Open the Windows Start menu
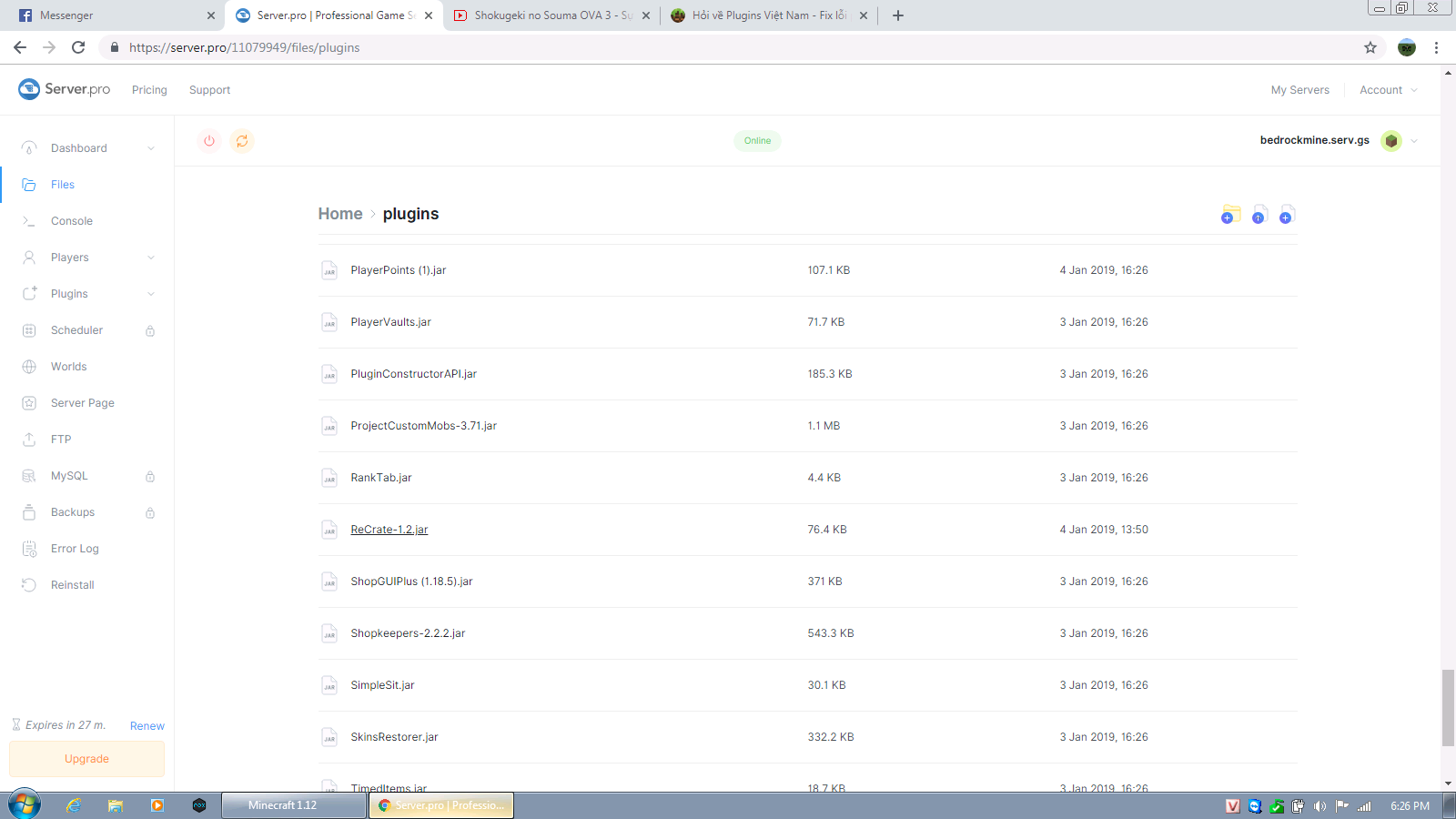The height and width of the screenshot is (819, 1456). tap(25, 805)
